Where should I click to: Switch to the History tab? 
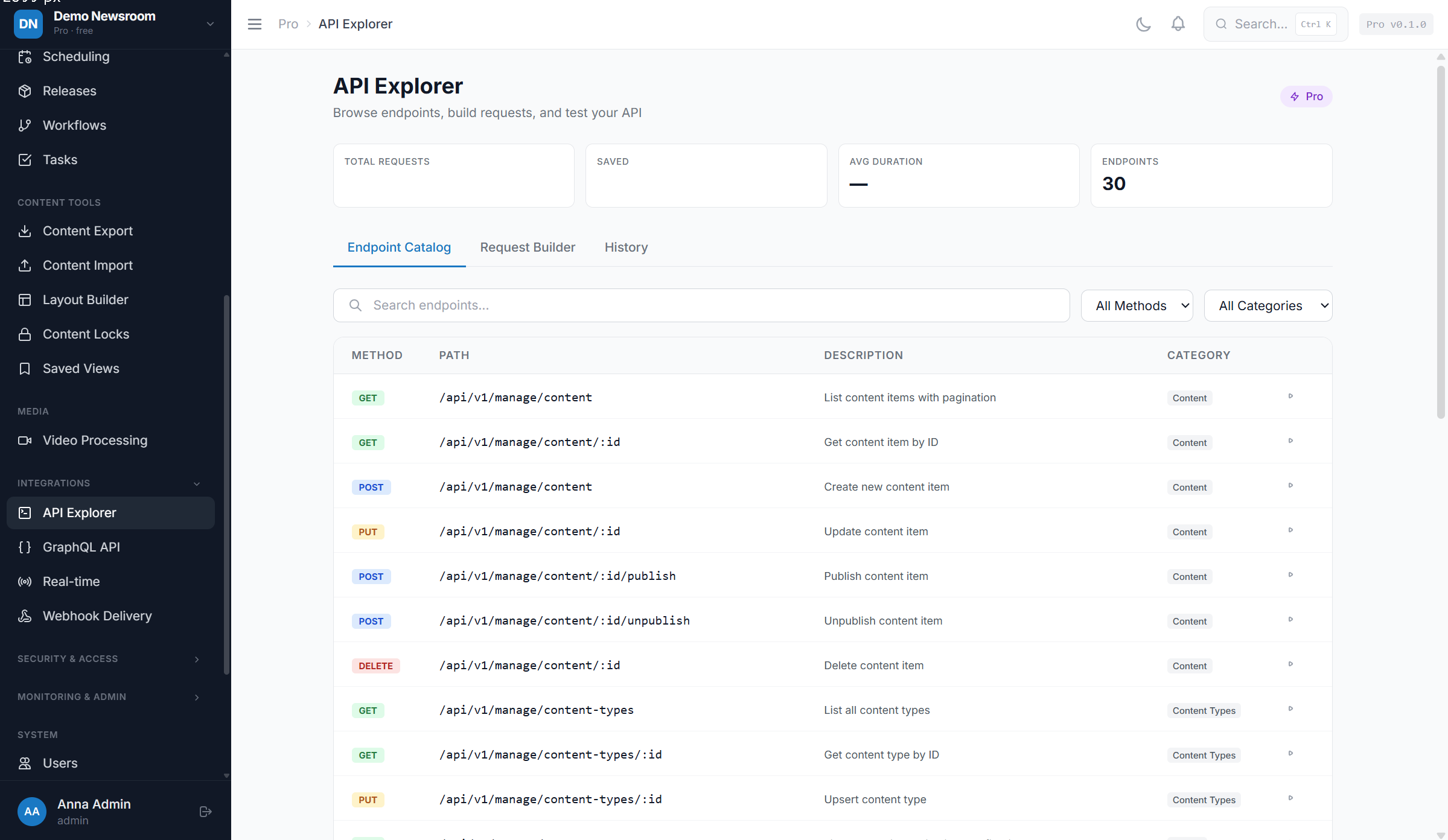point(626,247)
